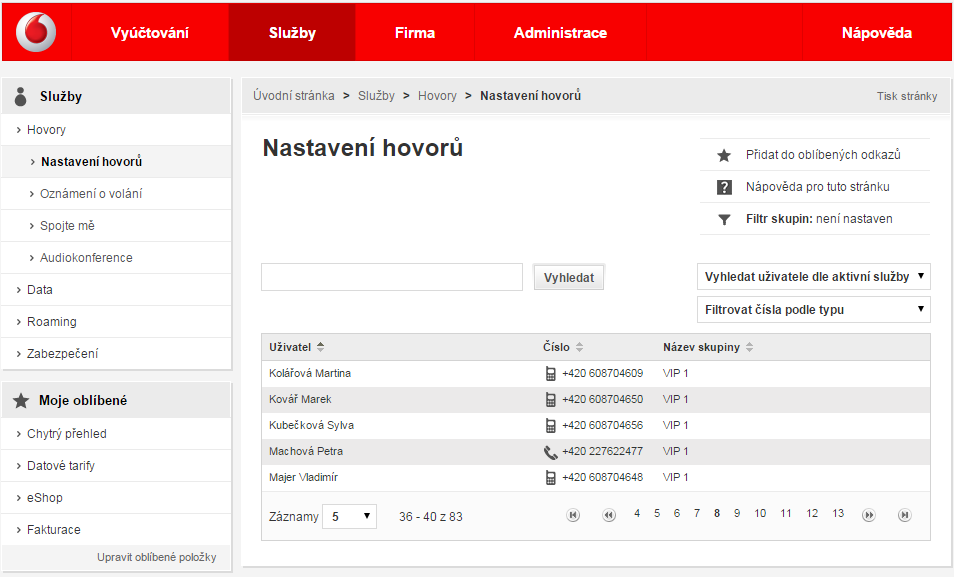Click Služby breadcrumb link
Viewport: 954px width, 577px height.
[x=376, y=96]
